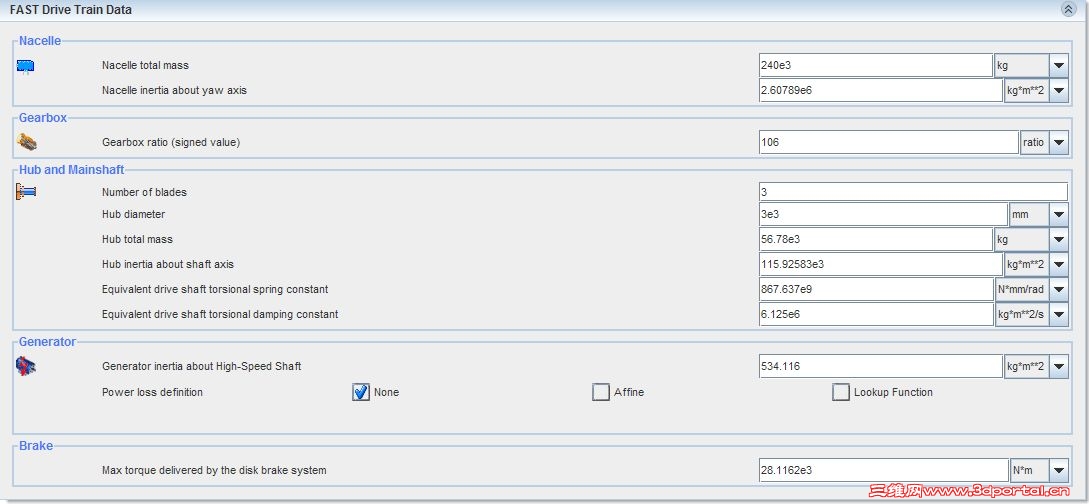Click the 'Power loss definition' label
Image resolution: width=1089 pixels, height=504 pixels.
152,392
